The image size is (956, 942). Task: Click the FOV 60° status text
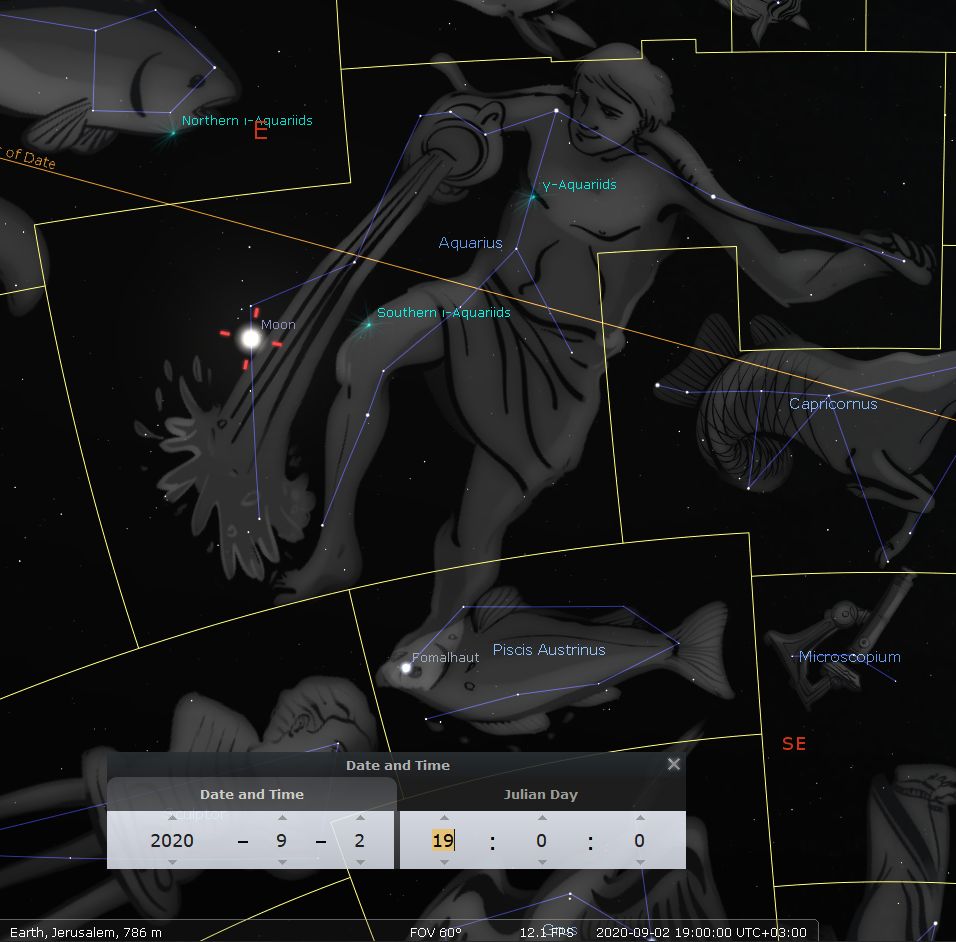(x=435, y=932)
